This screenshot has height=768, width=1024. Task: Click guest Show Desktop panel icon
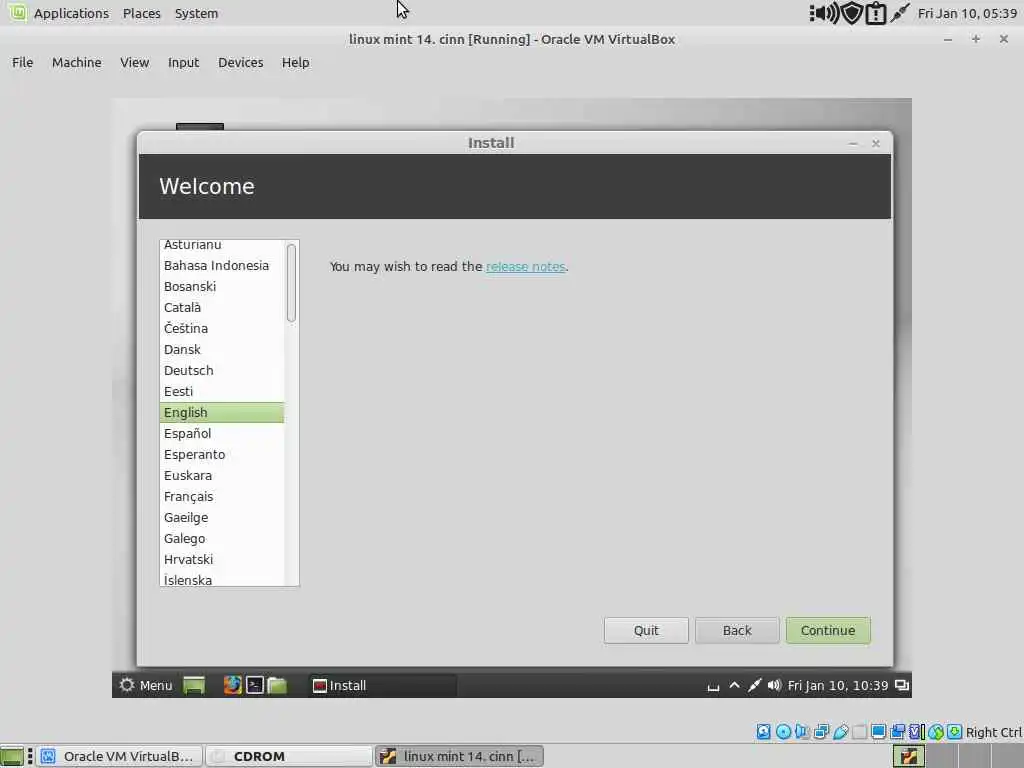(194, 685)
